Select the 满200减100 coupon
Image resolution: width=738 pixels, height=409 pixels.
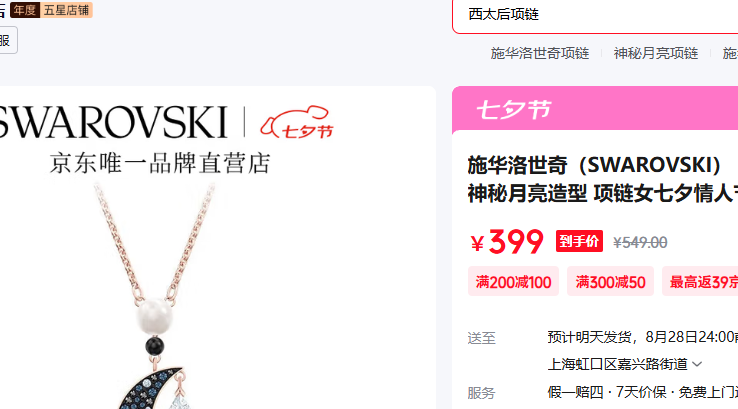(513, 281)
